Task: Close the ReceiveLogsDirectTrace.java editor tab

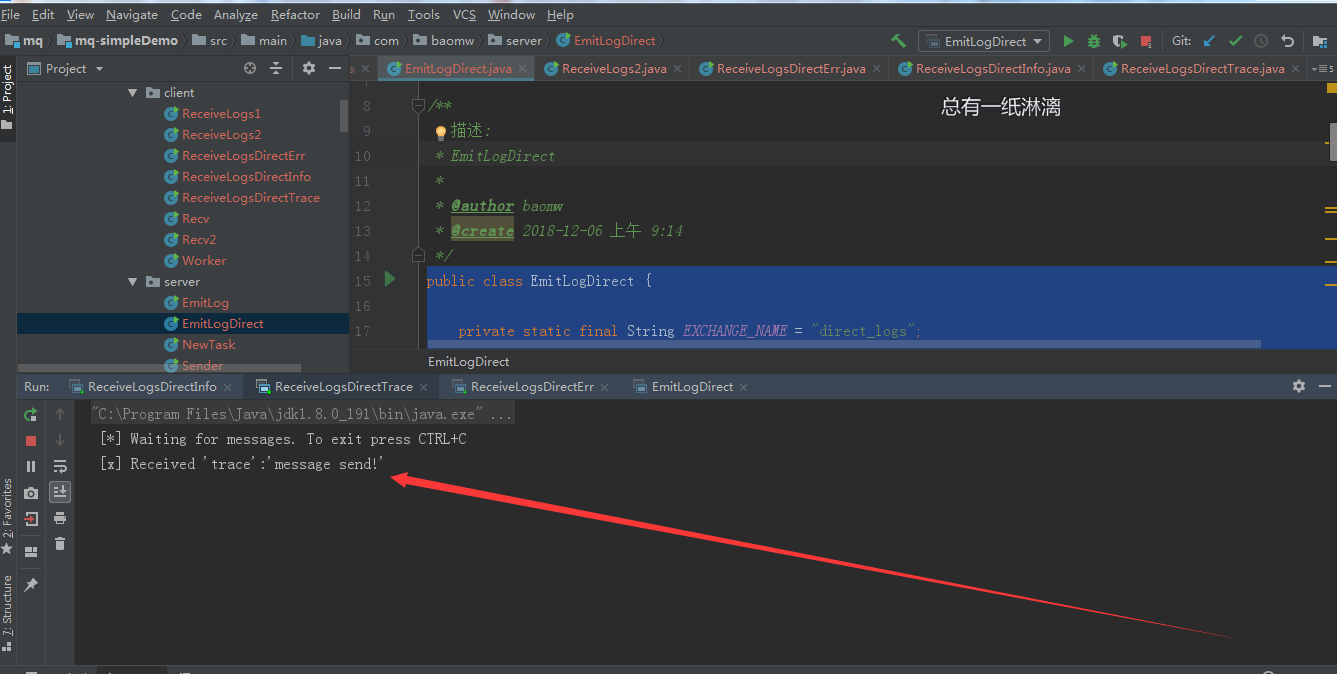Action: pyautogui.click(x=1297, y=69)
